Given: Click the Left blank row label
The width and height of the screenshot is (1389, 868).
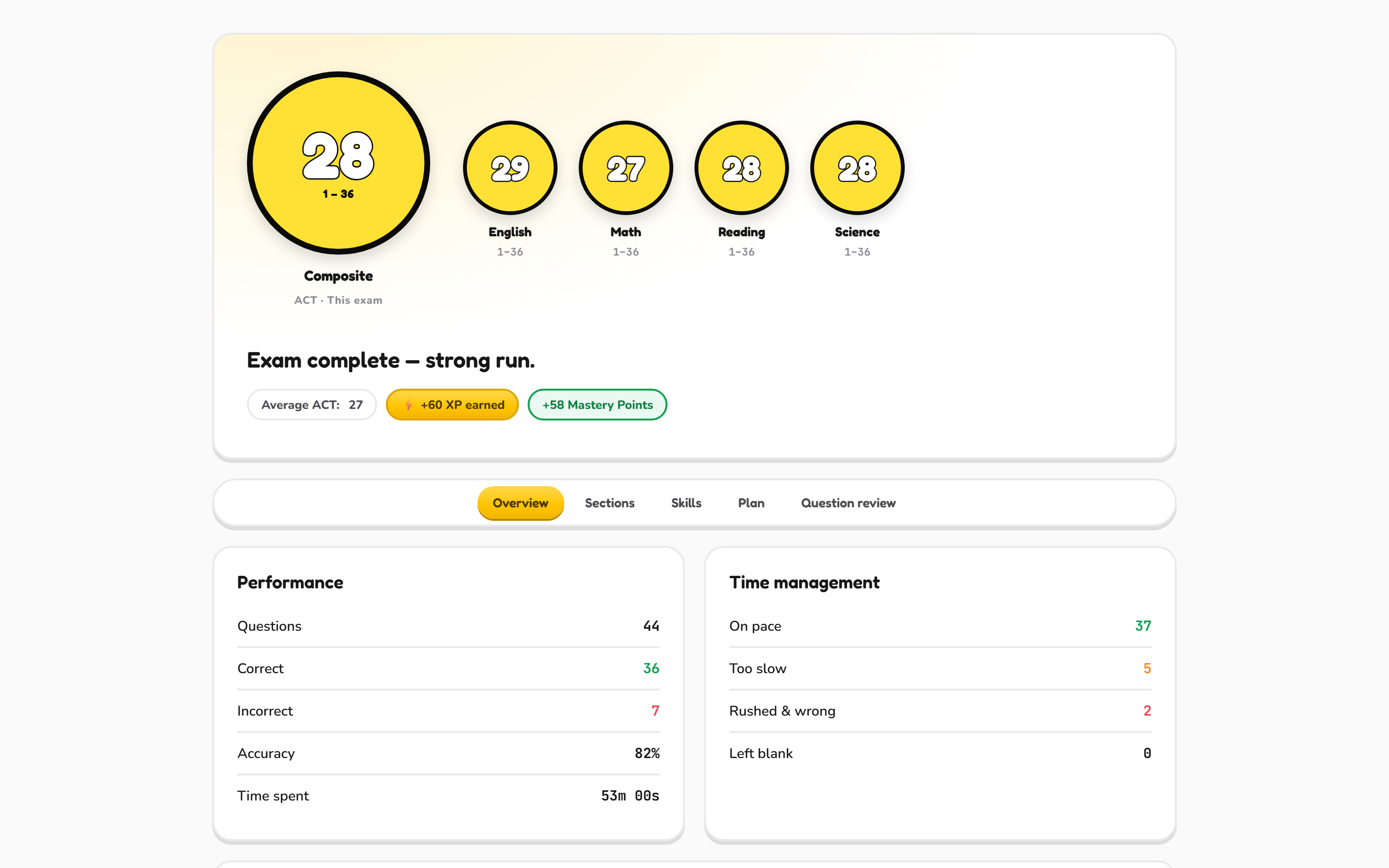Looking at the screenshot, I should (761, 754).
